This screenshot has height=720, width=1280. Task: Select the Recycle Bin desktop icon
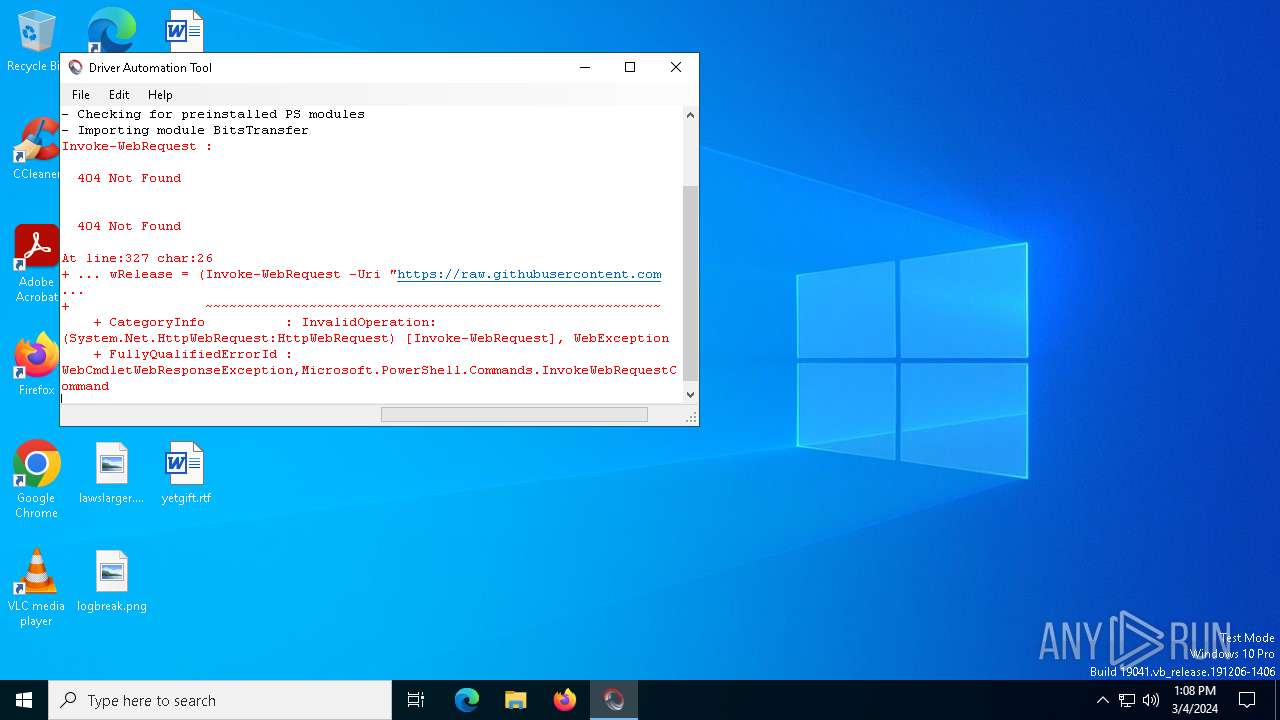click(x=36, y=41)
